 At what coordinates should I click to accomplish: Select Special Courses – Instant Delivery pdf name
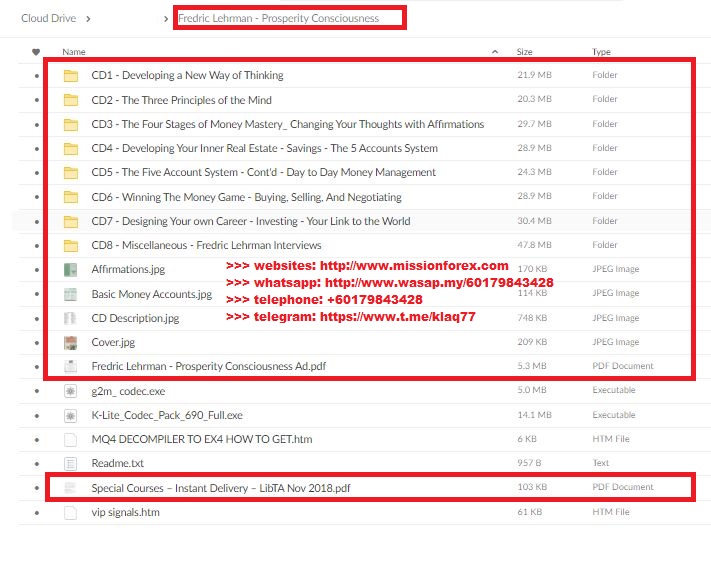point(221,488)
